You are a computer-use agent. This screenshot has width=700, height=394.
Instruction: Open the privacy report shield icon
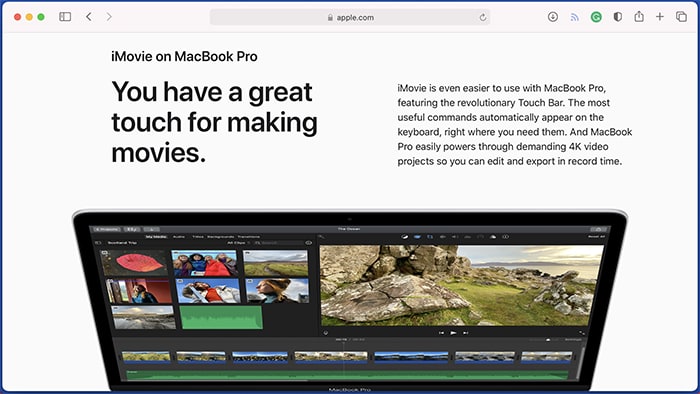pyautogui.click(x=617, y=17)
